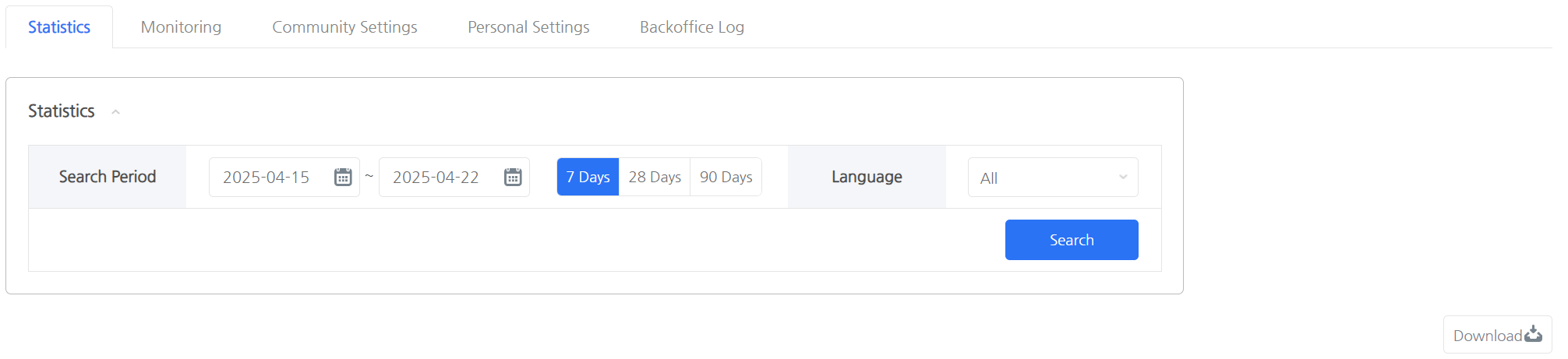Switch to the Monitoring tab
The height and width of the screenshot is (359, 1568).
(x=181, y=27)
